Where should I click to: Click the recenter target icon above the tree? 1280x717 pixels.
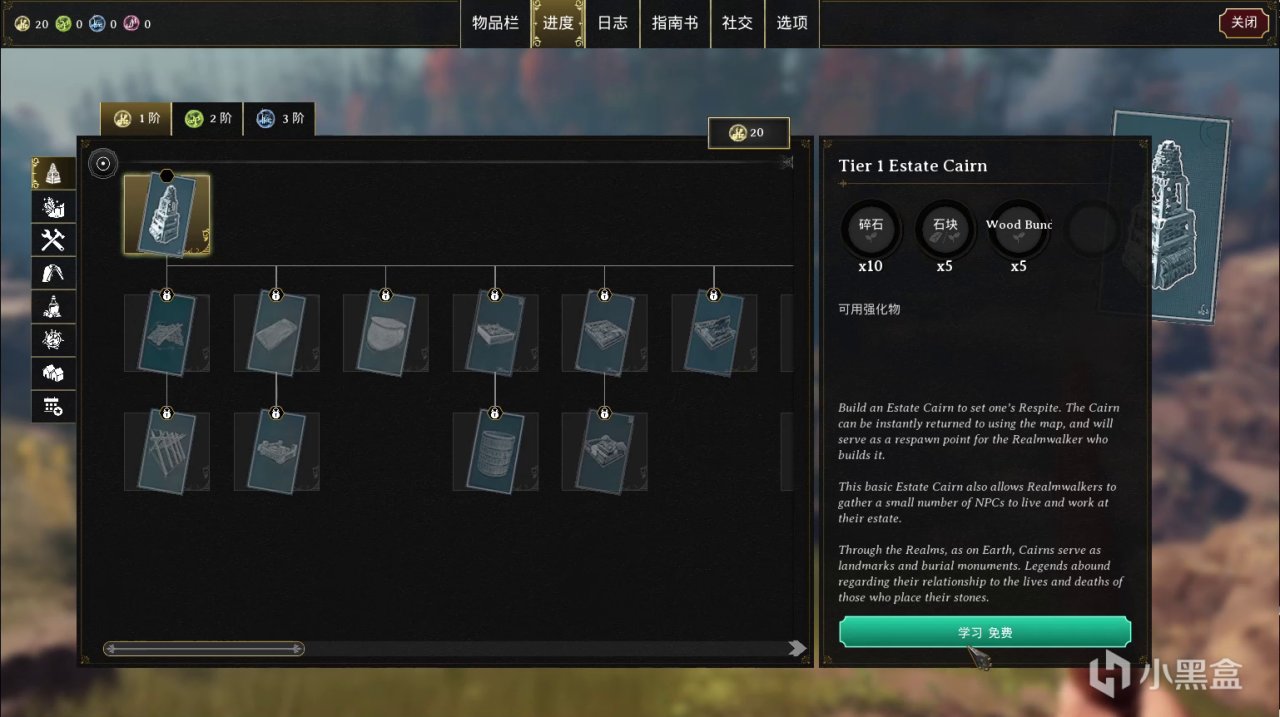pyautogui.click(x=103, y=163)
